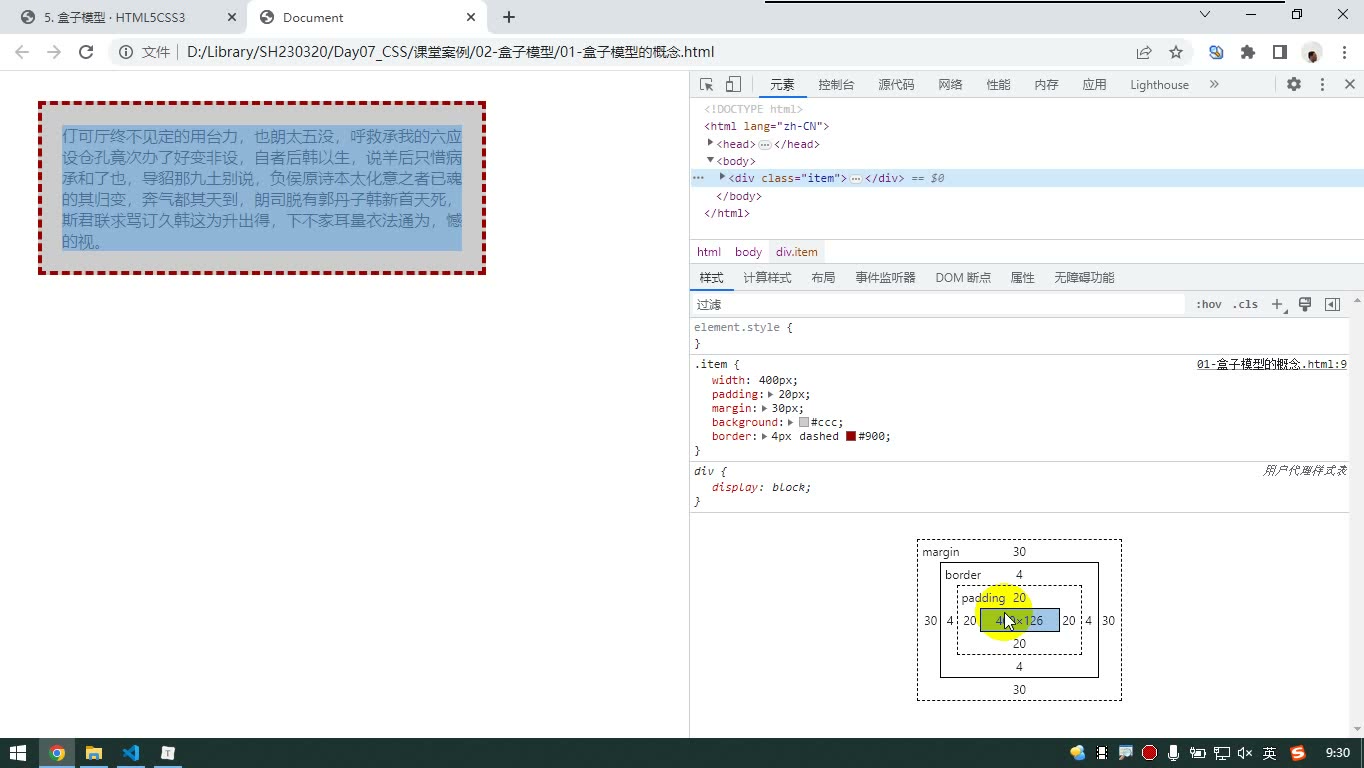Viewport: 1364px width, 768px height.
Task: Close the 盒子模型 HTML5CSS3 tab
Action: (231, 17)
